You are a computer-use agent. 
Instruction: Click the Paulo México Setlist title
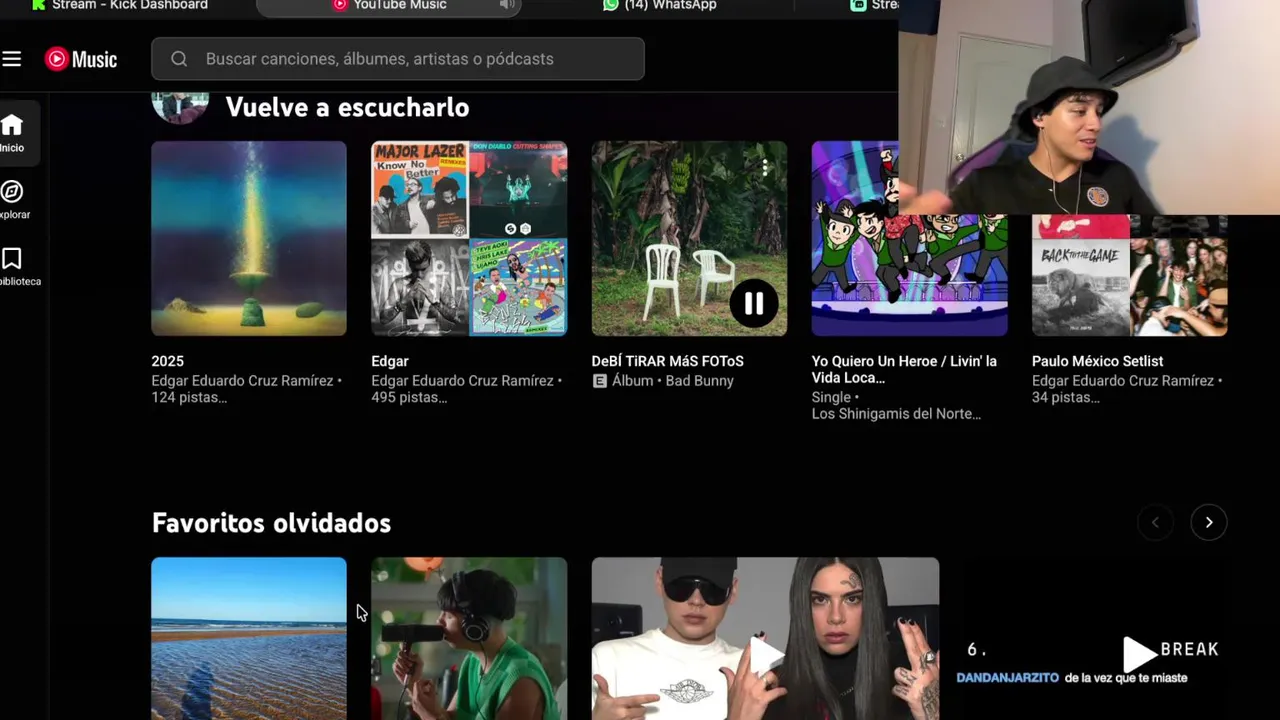click(1097, 361)
